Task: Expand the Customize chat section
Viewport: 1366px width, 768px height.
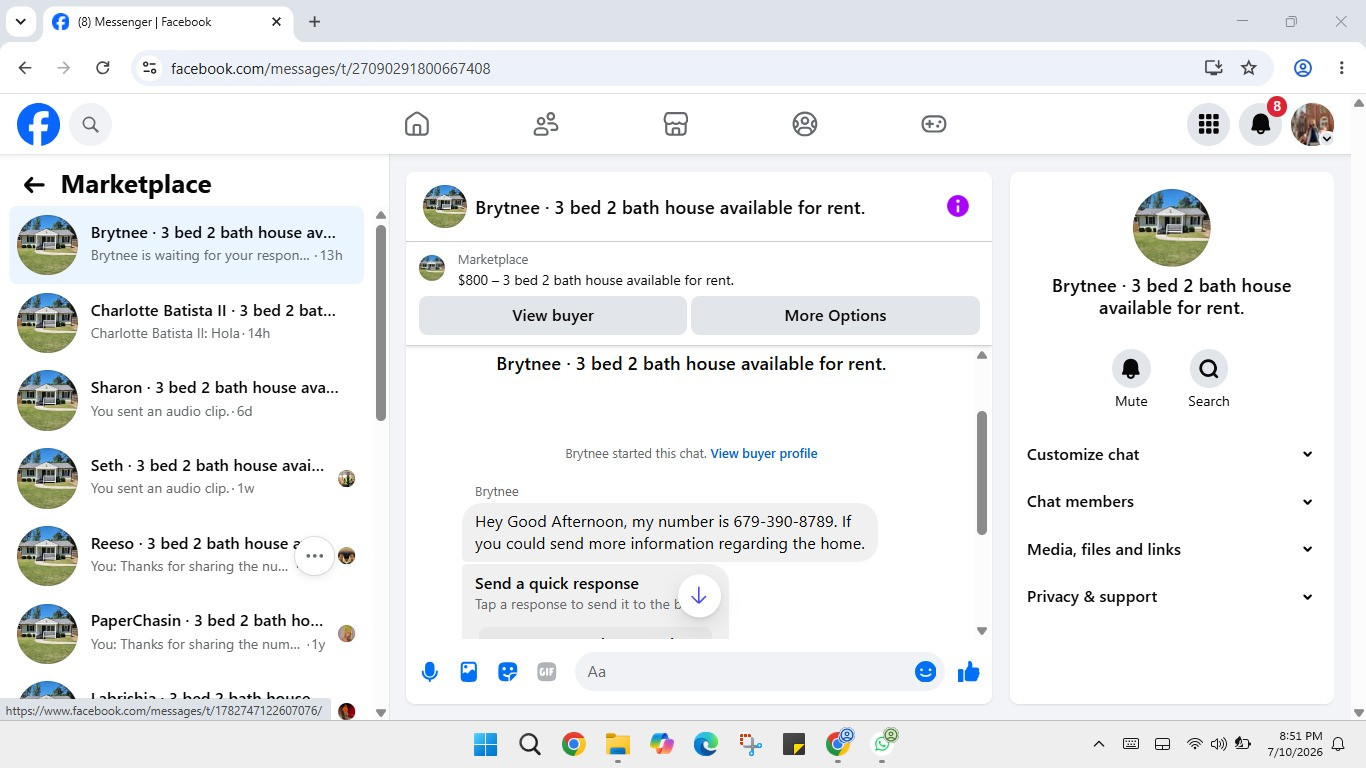Action: 1171,454
